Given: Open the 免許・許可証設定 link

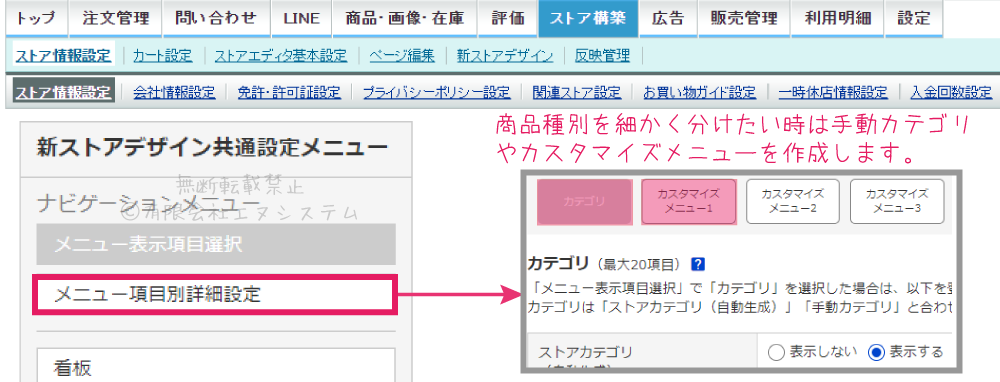Looking at the screenshot, I should click(x=290, y=92).
